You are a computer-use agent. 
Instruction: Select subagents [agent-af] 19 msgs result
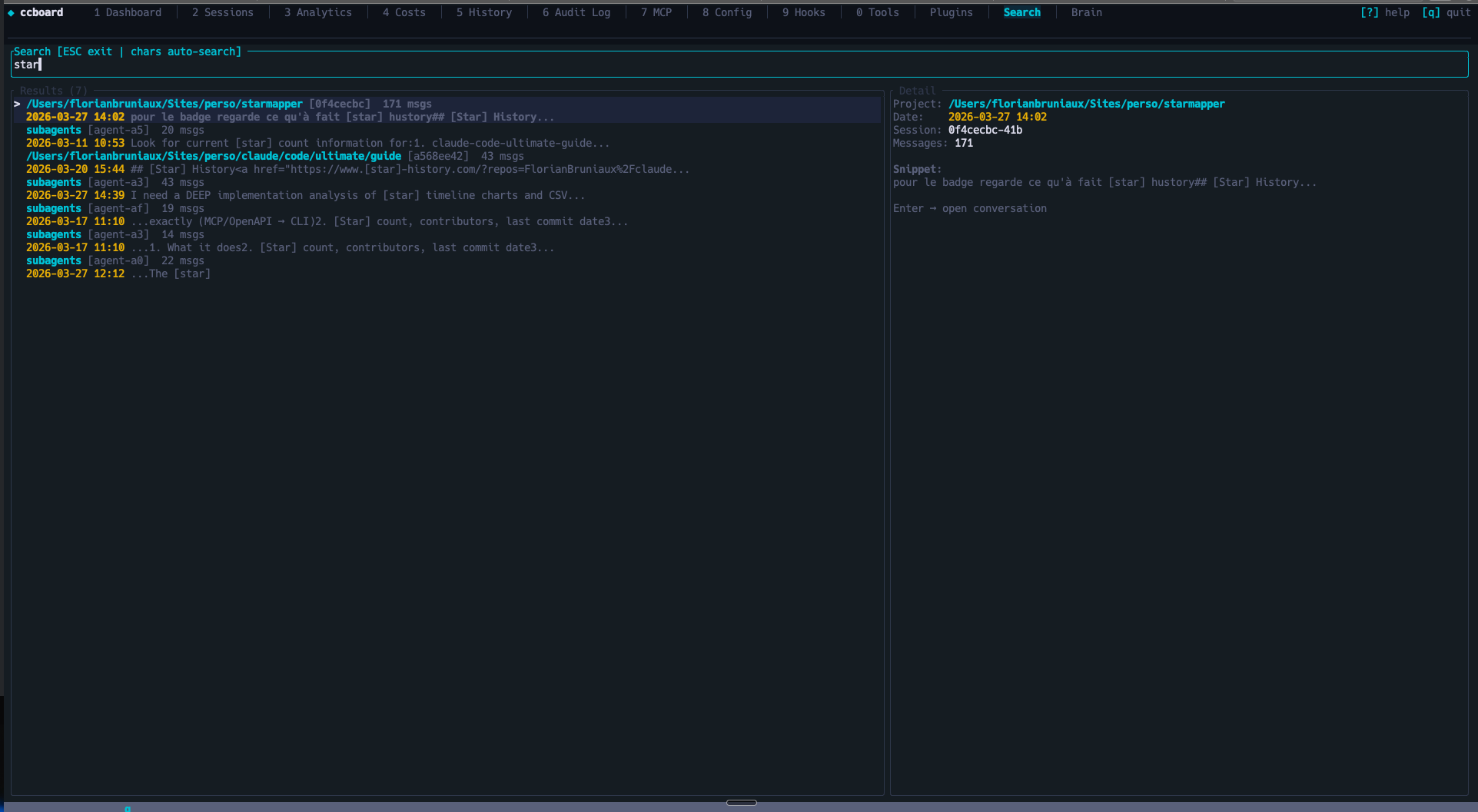(115, 208)
